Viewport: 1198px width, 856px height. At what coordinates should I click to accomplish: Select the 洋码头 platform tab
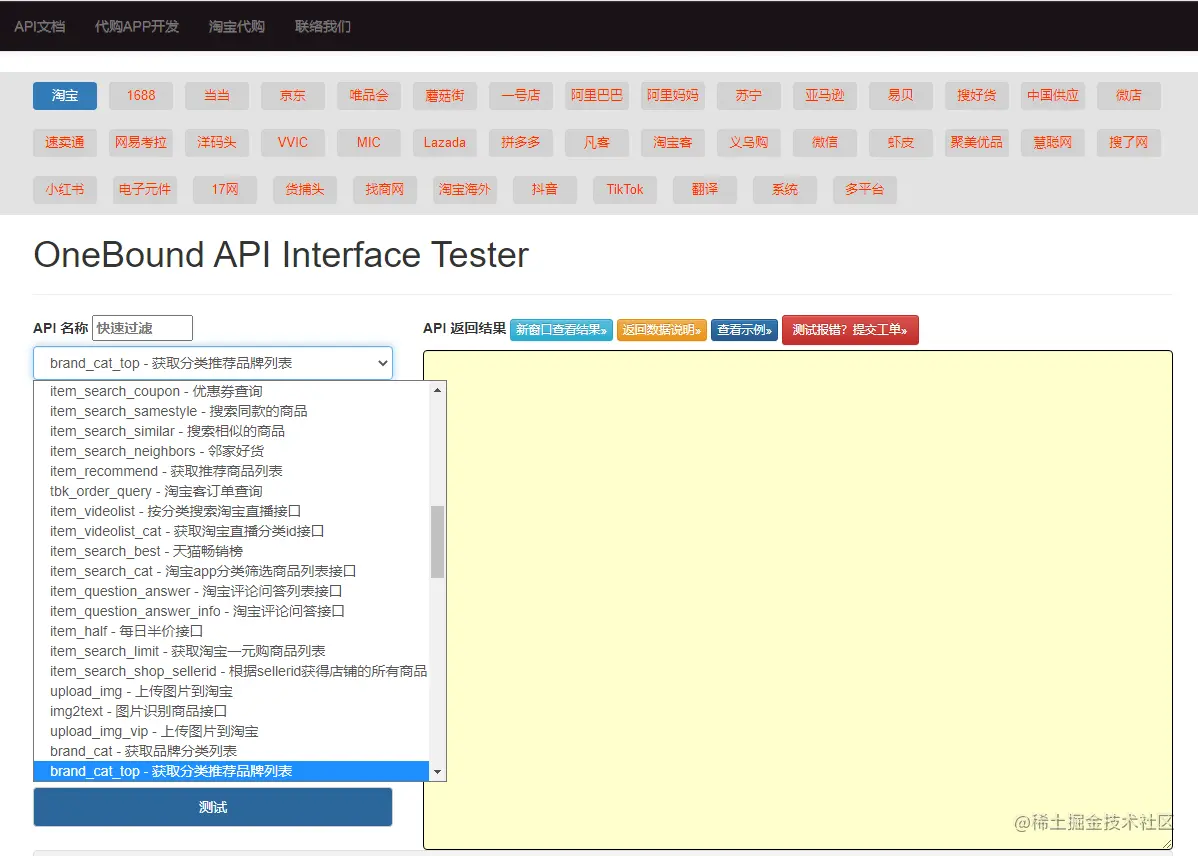(x=217, y=143)
